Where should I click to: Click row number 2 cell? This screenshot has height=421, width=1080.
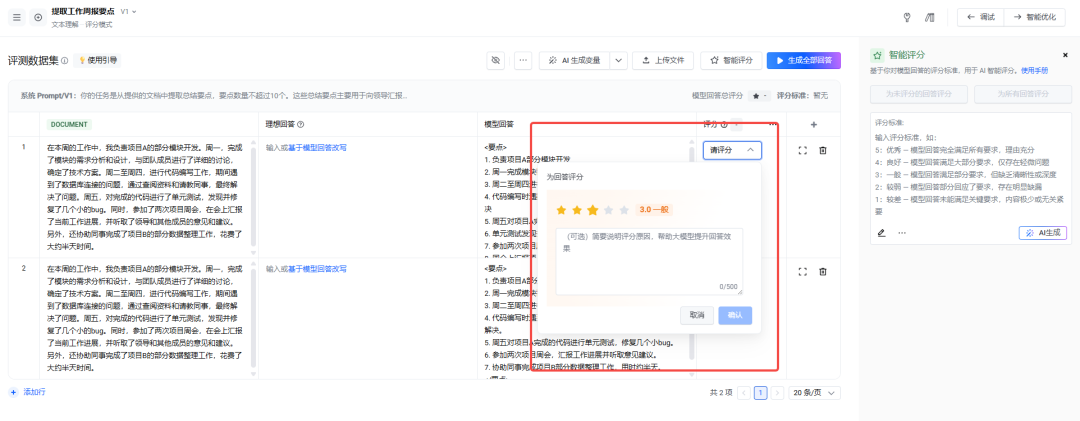pyautogui.click(x=23, y=268)
